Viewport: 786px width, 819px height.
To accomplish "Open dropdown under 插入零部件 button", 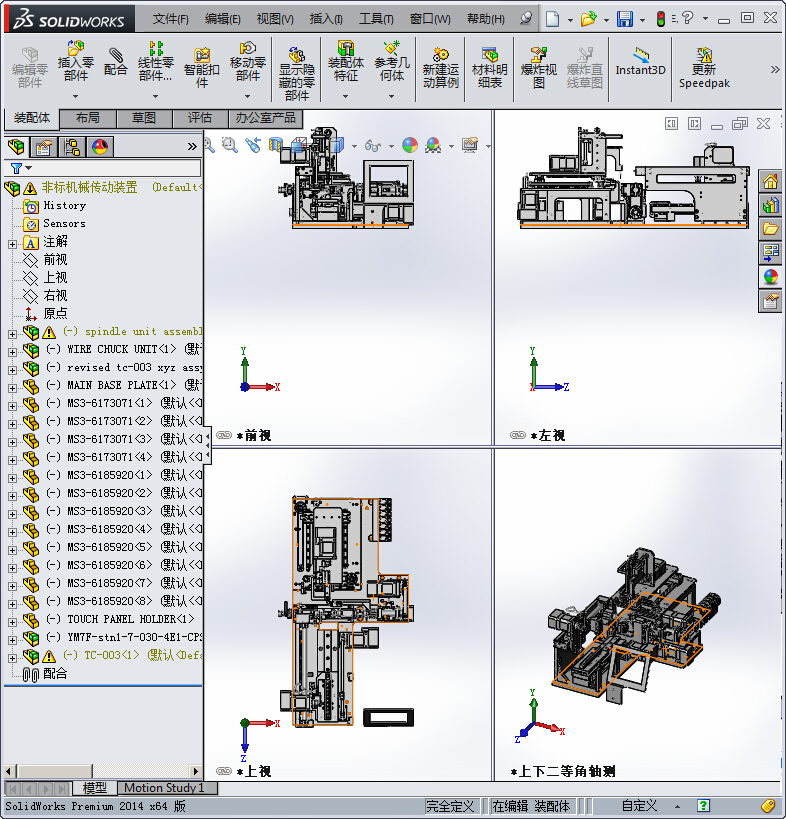I will tap(75, 96).
